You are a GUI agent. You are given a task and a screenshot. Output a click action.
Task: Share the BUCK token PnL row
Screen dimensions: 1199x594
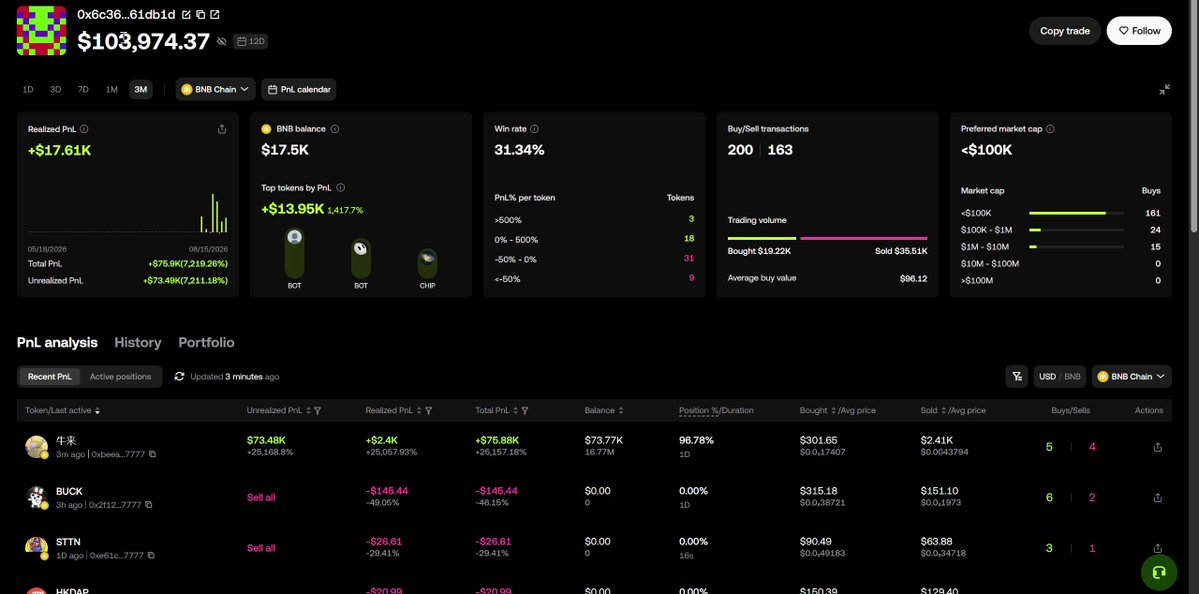[1158, 498]
